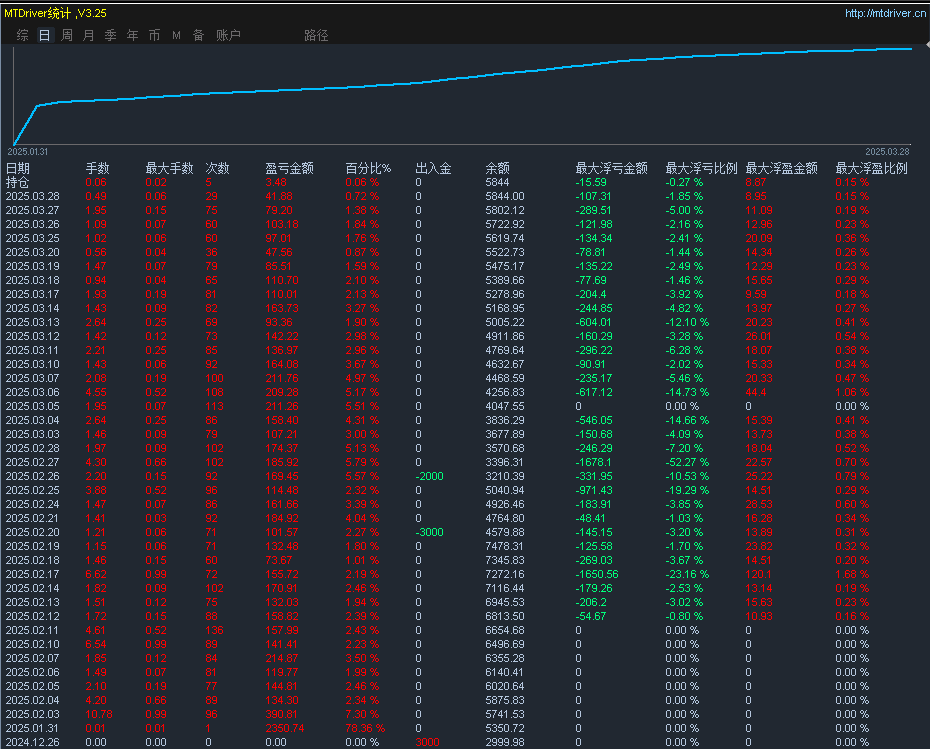Click the 2025.01.31 start date on chart
930x749 pixels.
pyautogui.click(x=30, y=151)
